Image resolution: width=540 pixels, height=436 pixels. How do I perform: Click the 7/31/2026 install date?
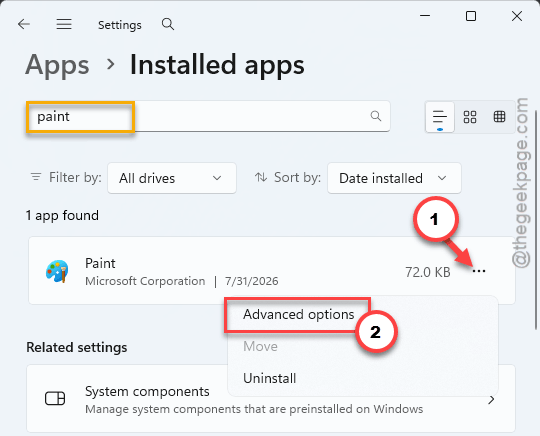251,281
